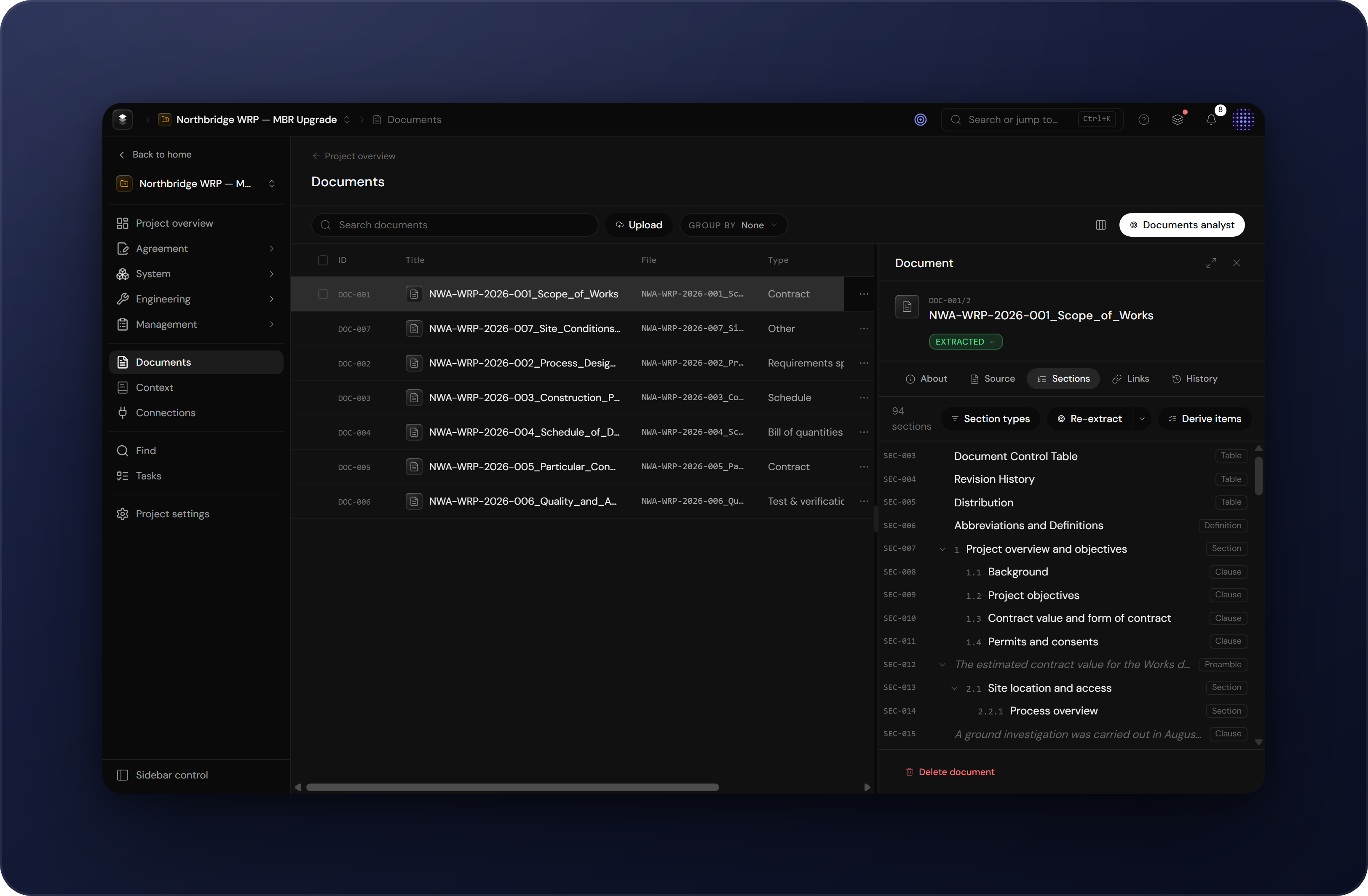Open Project settings gear item
This screenshot has width=1368, height=896.
(x=196, y=514)
